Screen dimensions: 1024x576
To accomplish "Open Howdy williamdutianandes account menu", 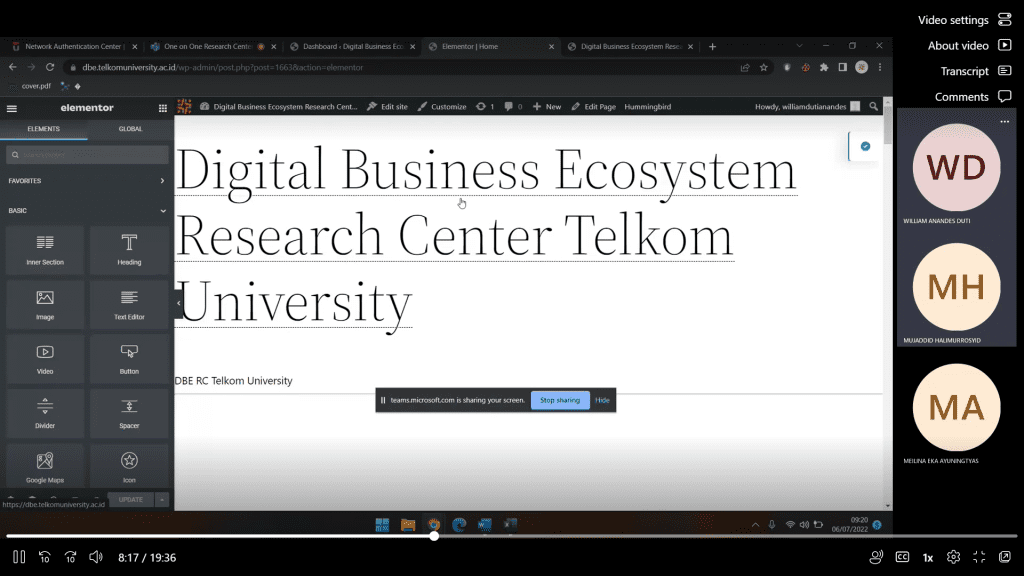I will tap(807, 106).
